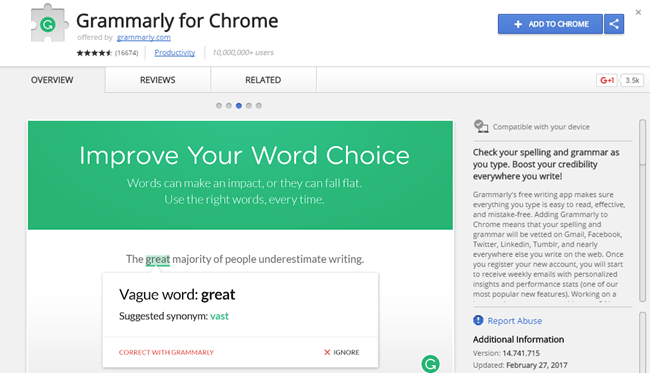Click the suggested synonym vast
The image size is (650, 373).
click(219, 316)
